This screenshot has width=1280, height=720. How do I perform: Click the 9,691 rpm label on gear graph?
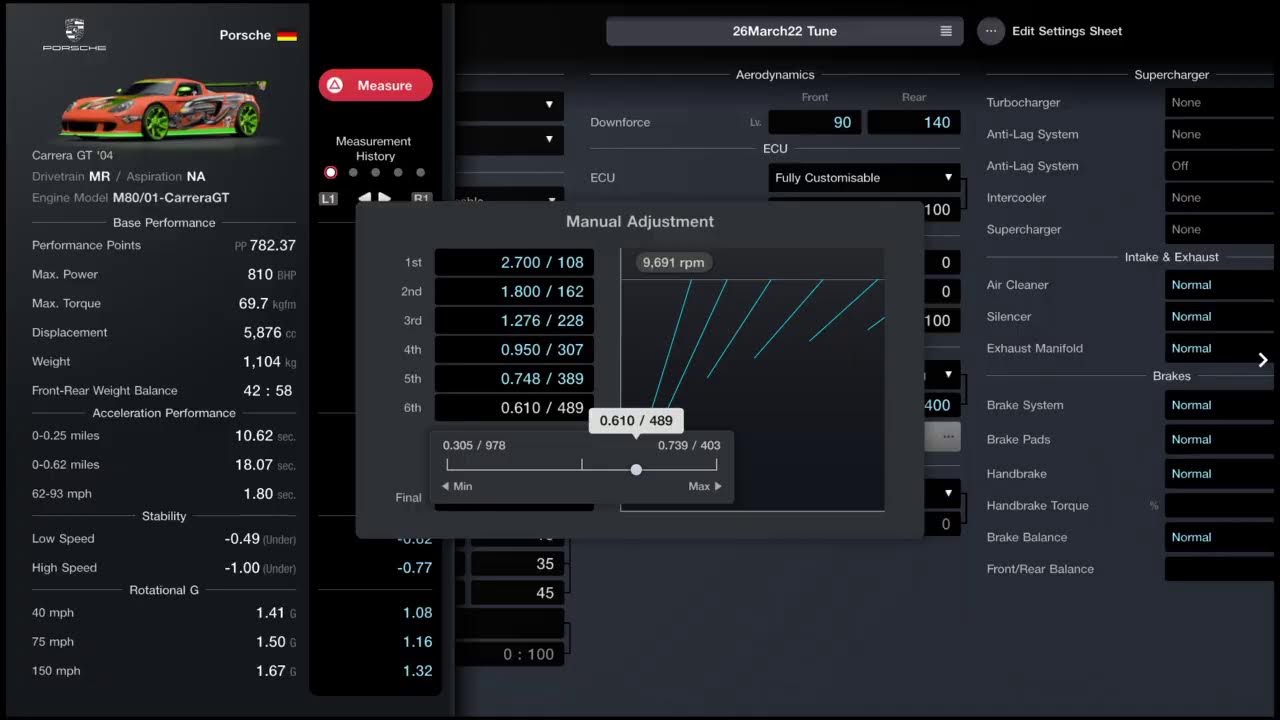tap(673, 262)
